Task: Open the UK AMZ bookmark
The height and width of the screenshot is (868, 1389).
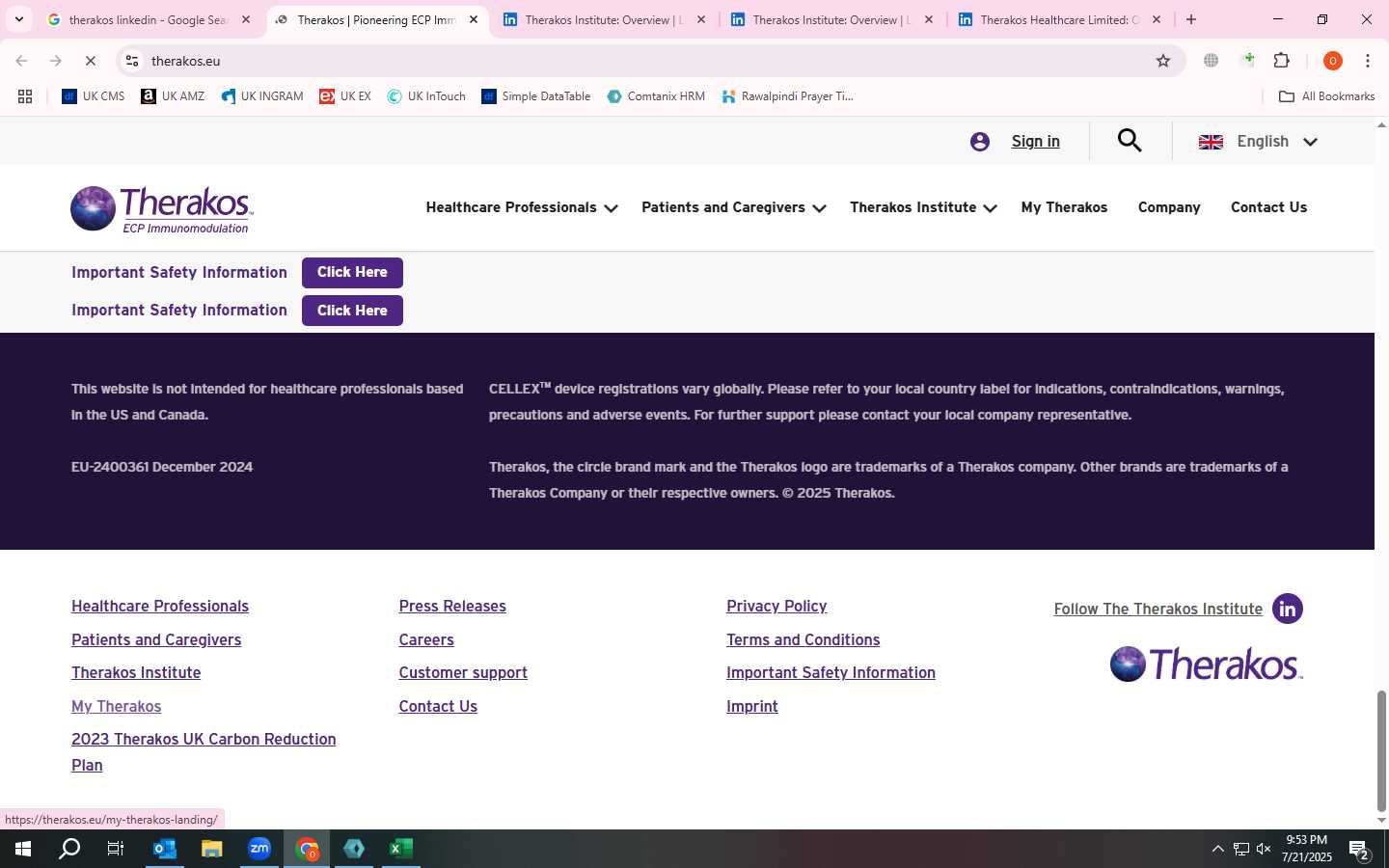Action: click(x=173, y=96)
